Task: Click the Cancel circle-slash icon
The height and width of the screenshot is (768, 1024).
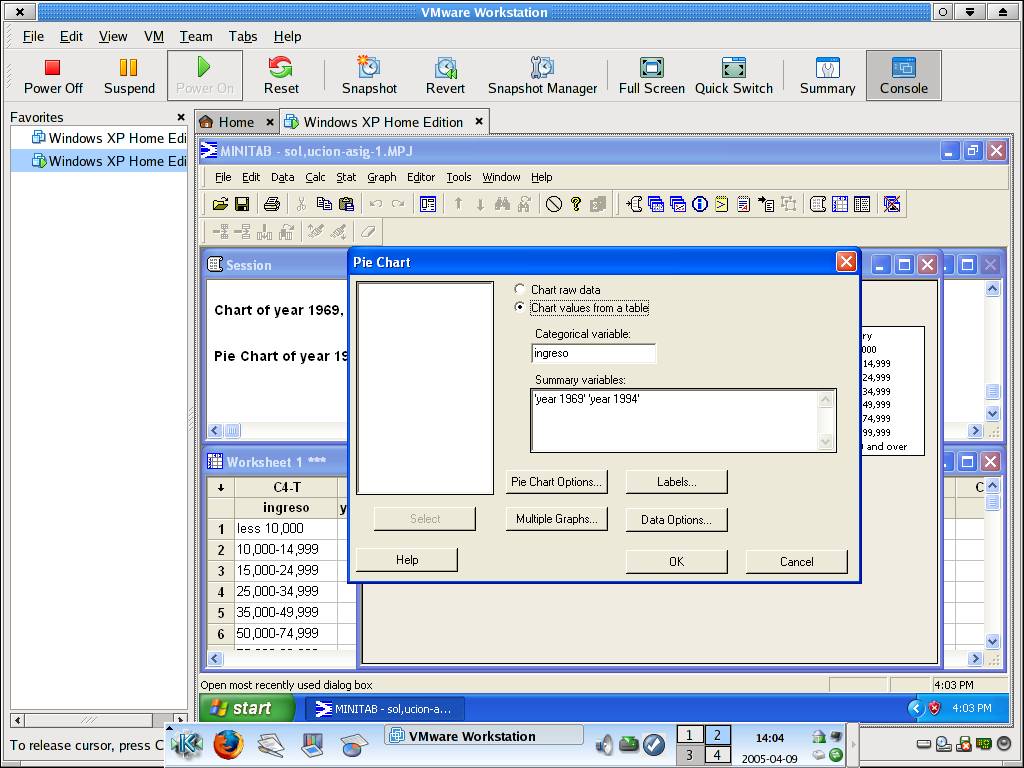Action: (554, 204)
